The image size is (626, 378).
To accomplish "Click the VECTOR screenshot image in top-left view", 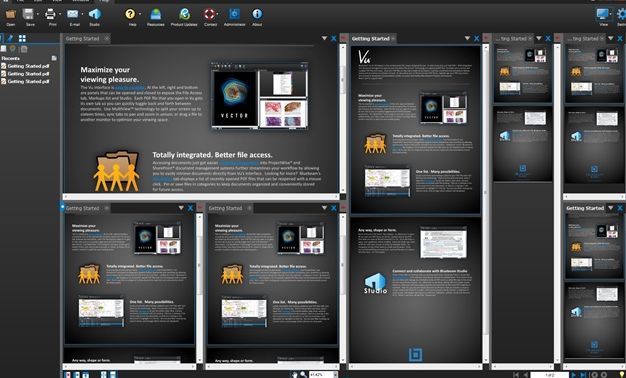I will [x=260, y=96].
